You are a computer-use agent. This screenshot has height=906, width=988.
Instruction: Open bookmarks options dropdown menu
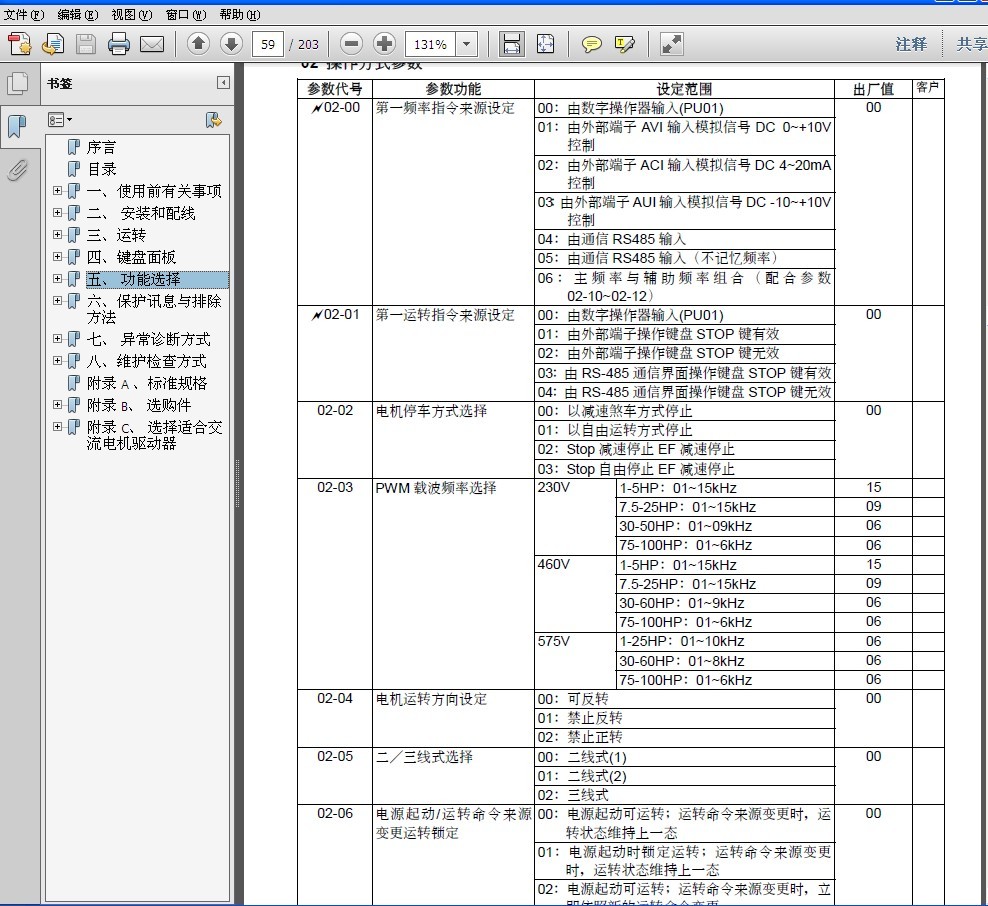click(61, 120)
